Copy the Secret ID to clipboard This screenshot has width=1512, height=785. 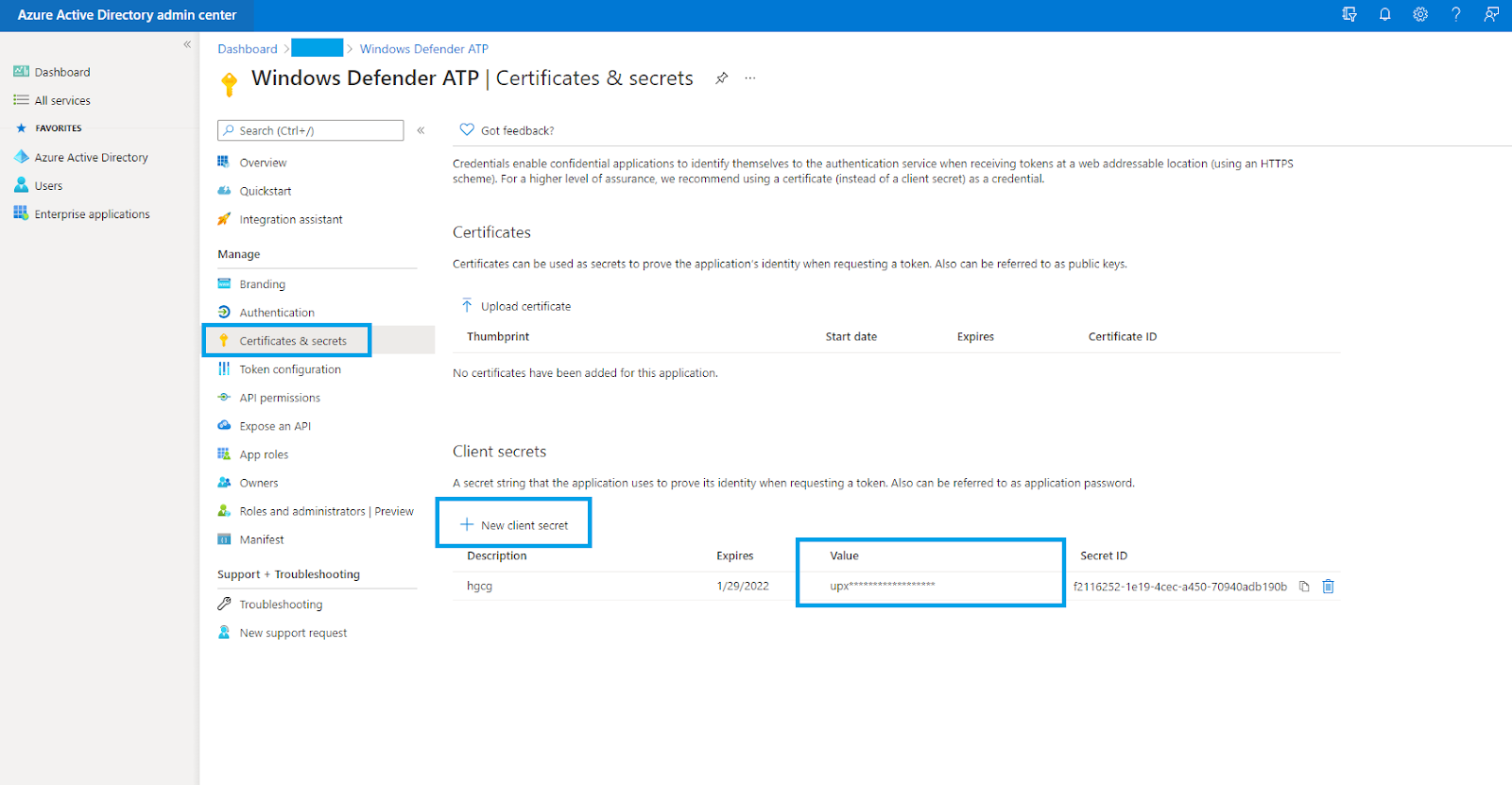[x=1304, y=587]
